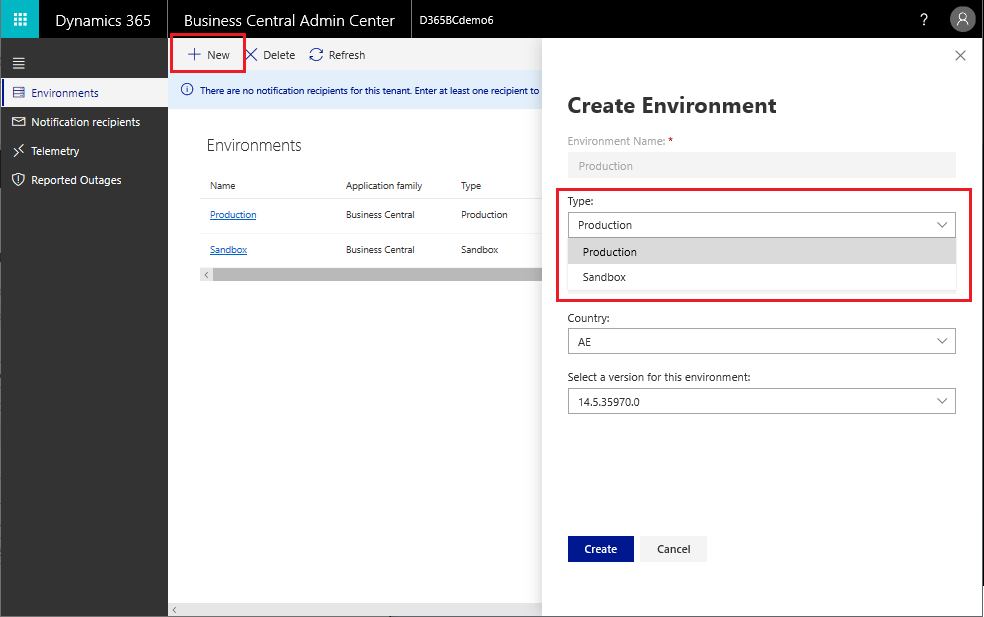
Task: Click the Refresh toolbar label
Action: tap(347, 55)
